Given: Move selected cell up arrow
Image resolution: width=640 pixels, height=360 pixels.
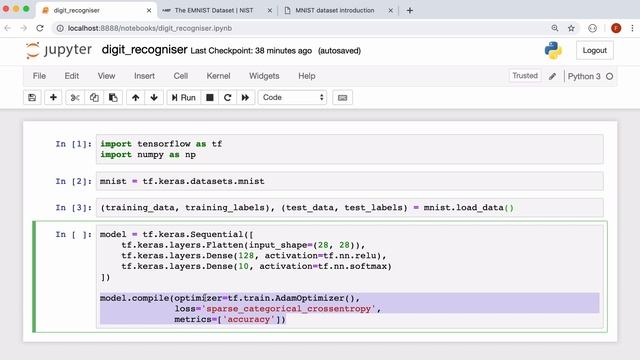Looking at the screenshot, I should tap(136, 98).
